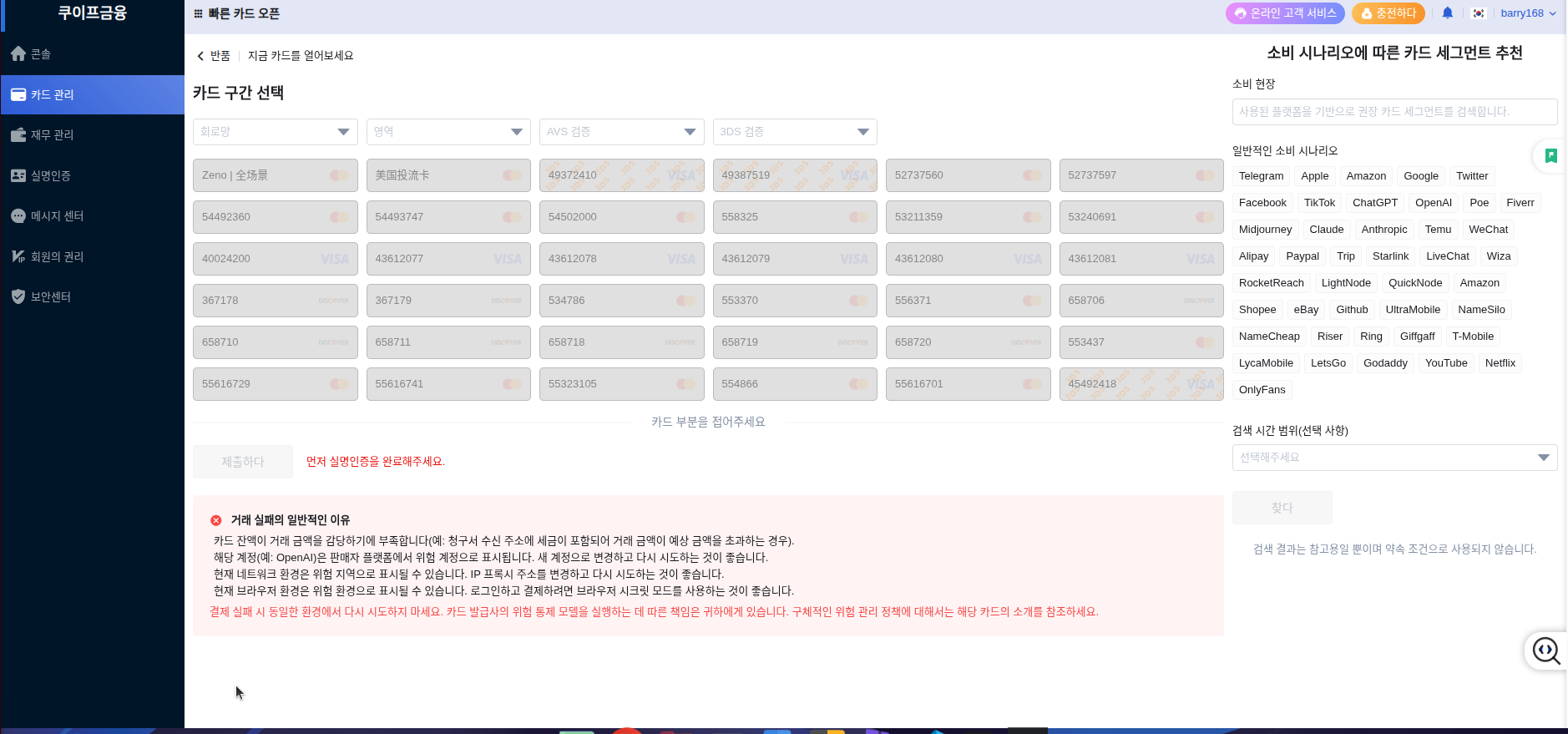The width and height of the screenshot is (1568, 734).
Task: Select VISA card segment 43612081
Action: (x=1141, y=259)
